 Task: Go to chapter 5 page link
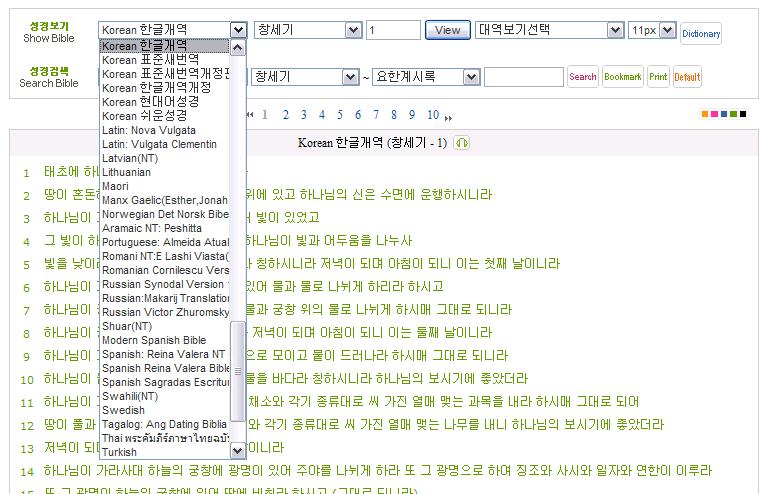(x=340, y=115)
